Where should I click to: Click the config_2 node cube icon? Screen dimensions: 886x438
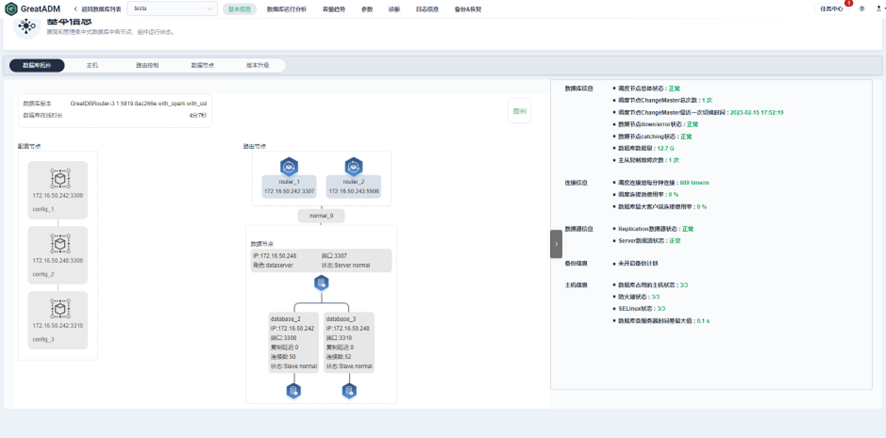coord(59,244)
